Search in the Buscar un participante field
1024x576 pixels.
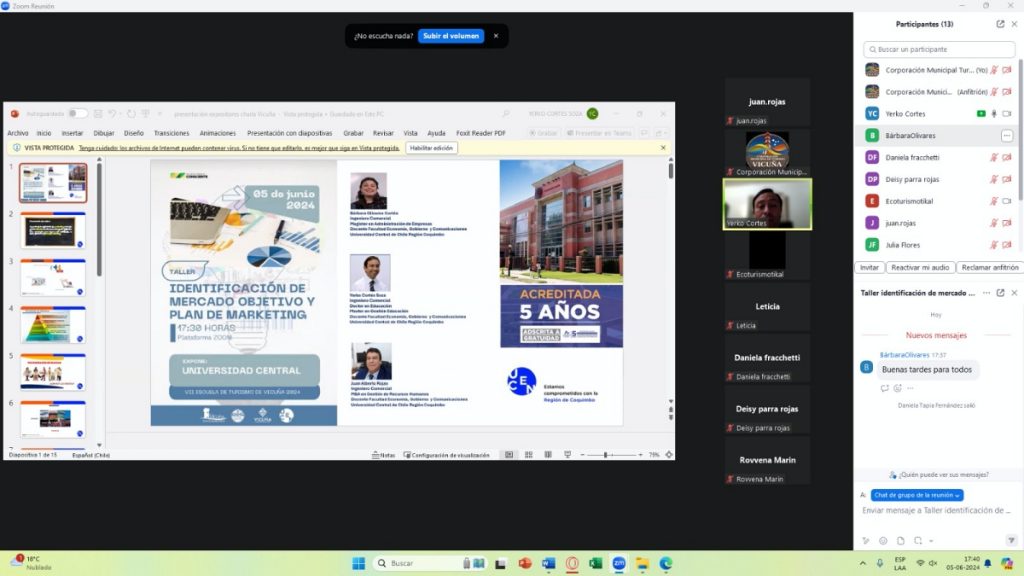point(939,50)
